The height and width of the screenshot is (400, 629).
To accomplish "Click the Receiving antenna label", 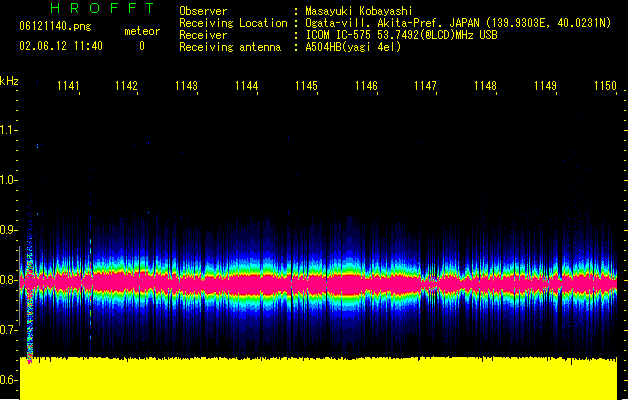I will tap(230, 47).
